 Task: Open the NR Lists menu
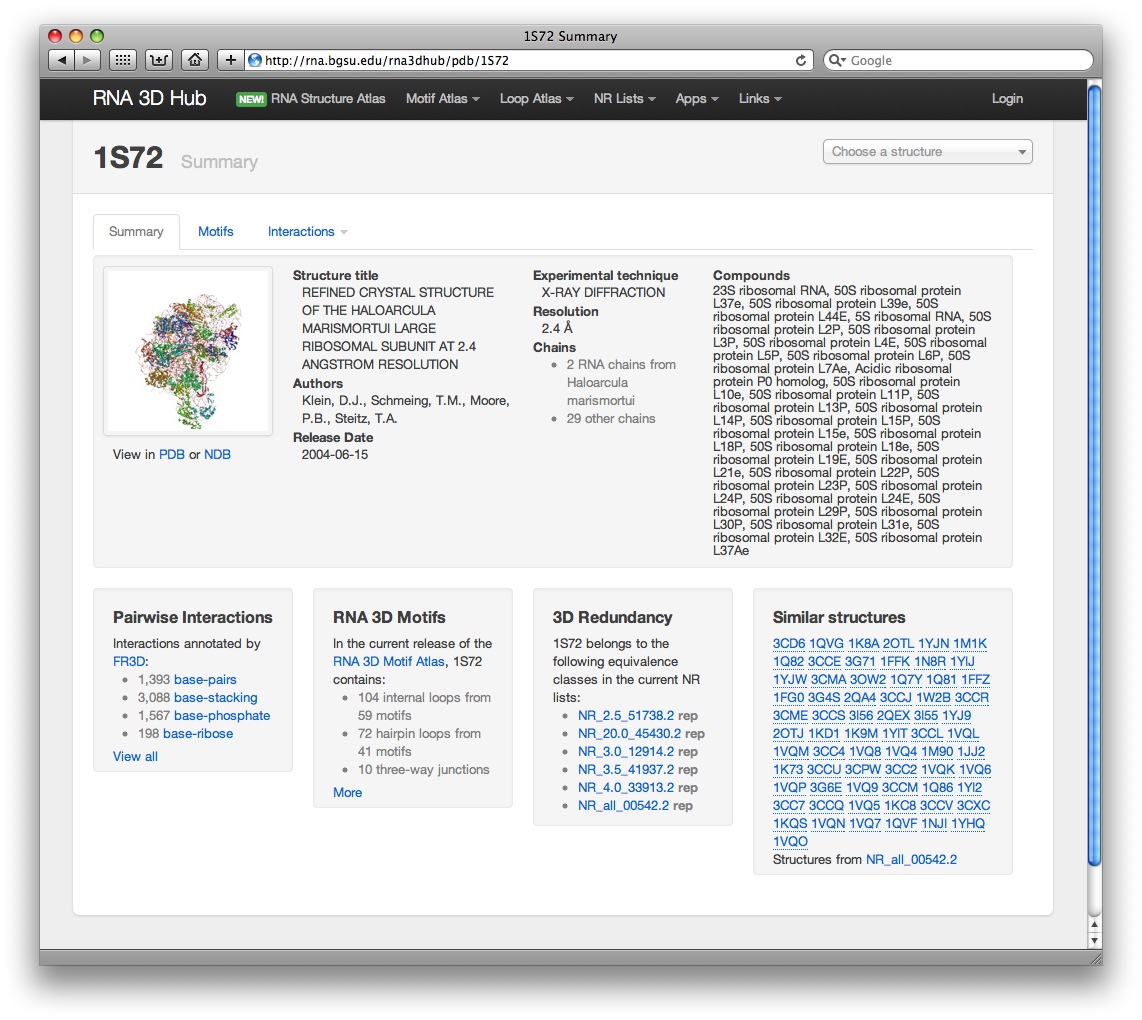pyautogui.click(x=624, y=99)
